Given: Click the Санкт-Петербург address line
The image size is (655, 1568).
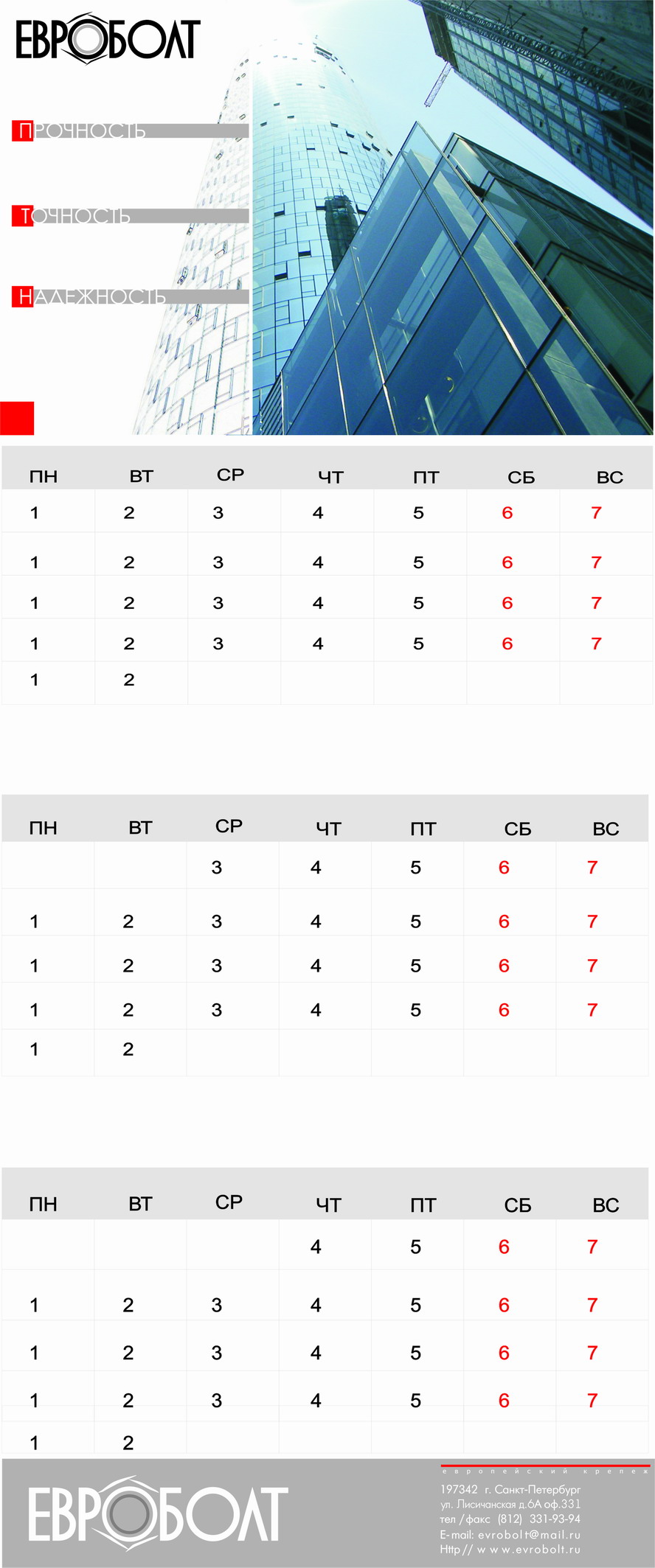Looking at the screenshot, I should point(510,1490).
